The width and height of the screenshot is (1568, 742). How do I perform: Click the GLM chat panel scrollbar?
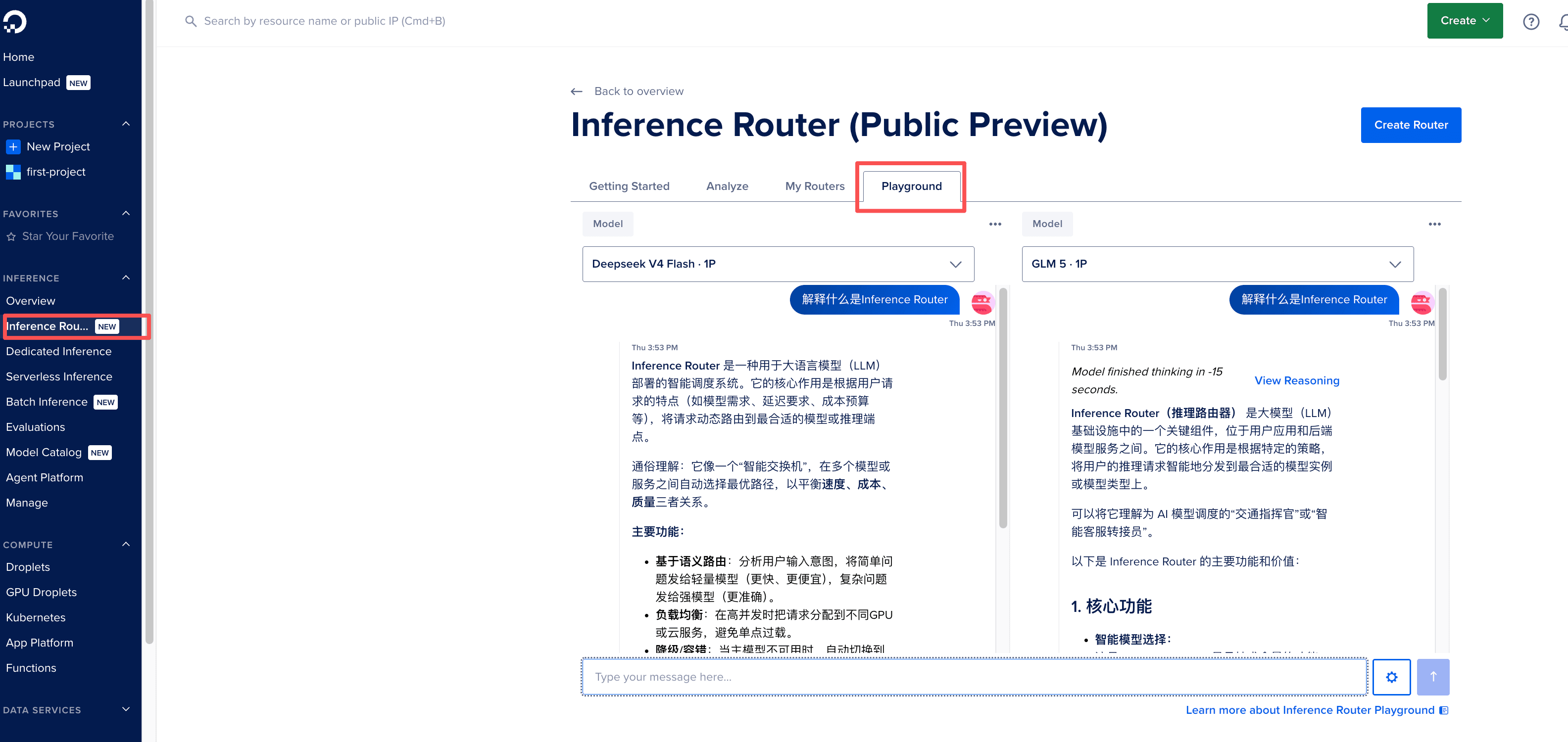[1442, 333]
